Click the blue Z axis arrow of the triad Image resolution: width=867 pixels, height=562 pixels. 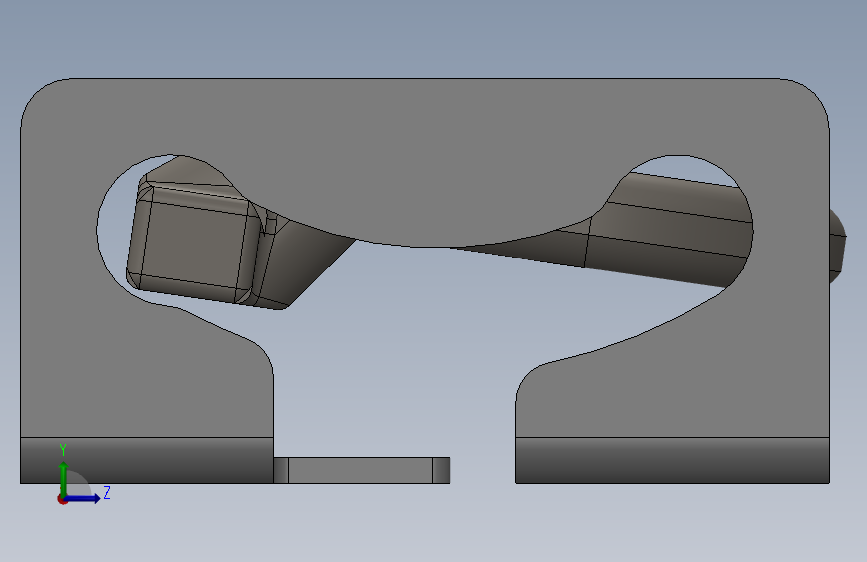(x=83, y=498)
